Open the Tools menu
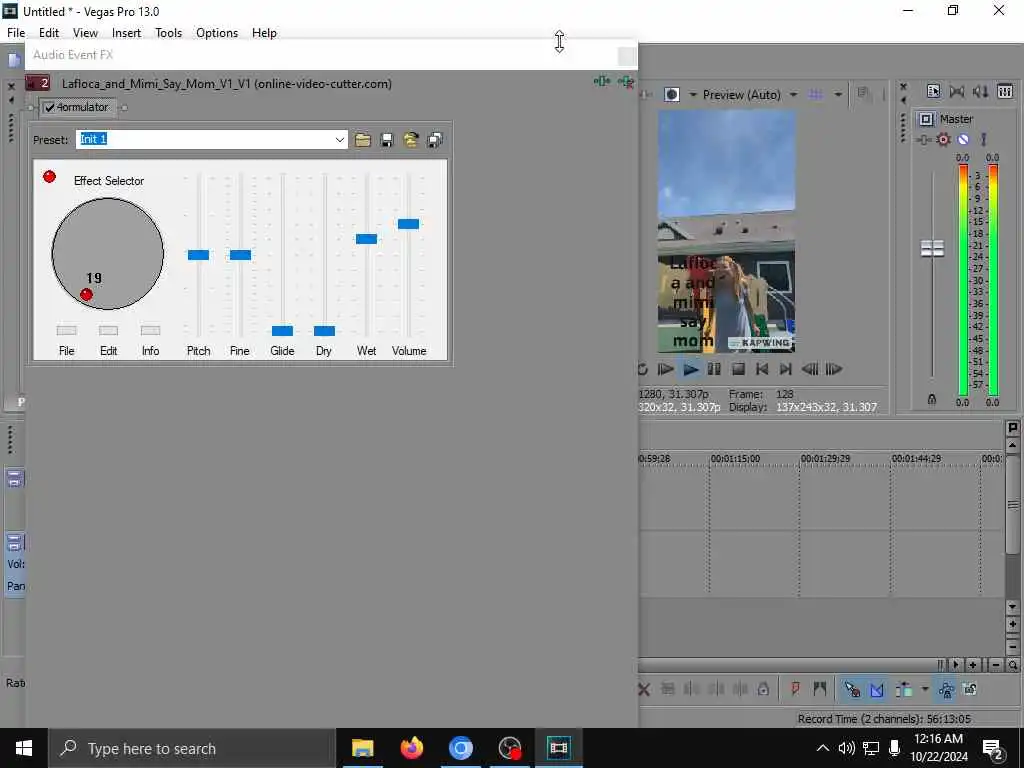 pyautogui.click(x=168, y=33)
